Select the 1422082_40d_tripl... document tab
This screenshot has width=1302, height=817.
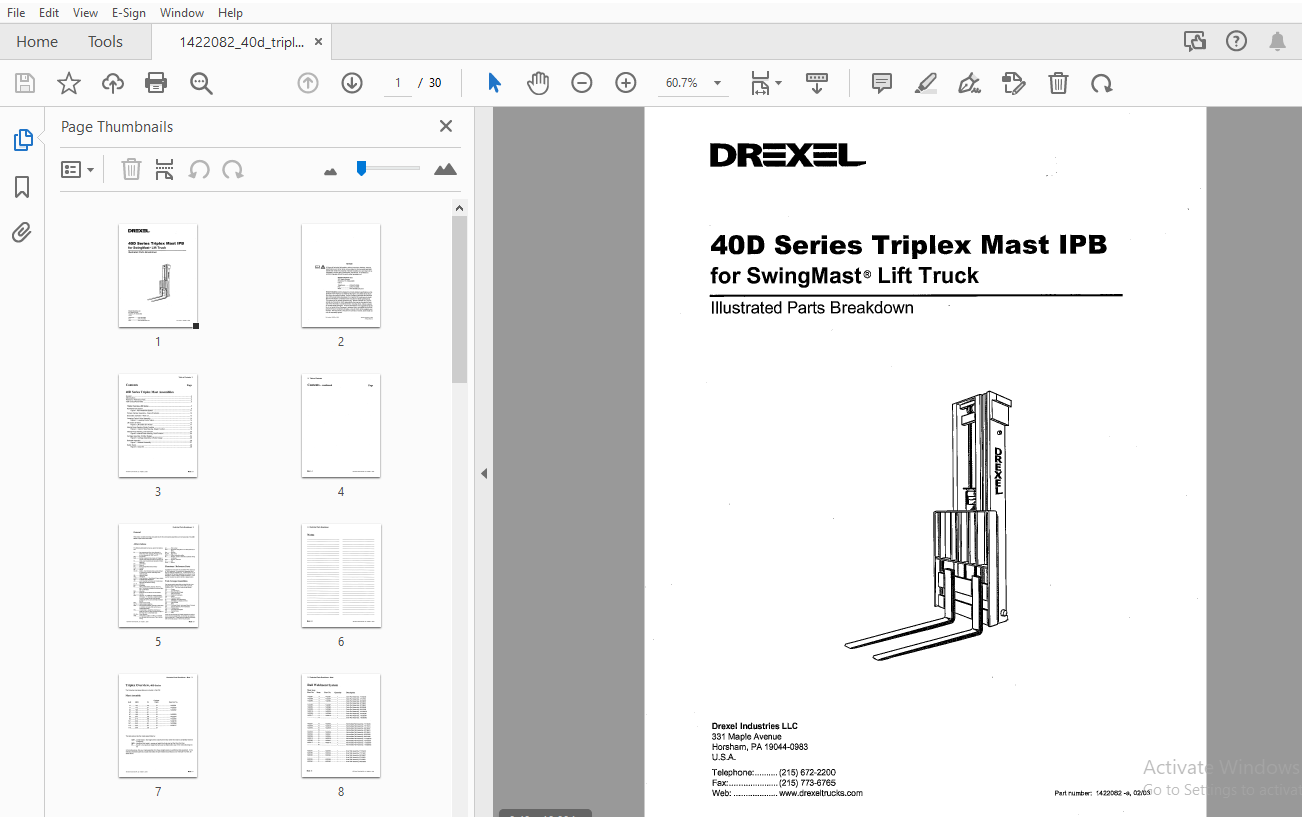[x=241, y=42]
